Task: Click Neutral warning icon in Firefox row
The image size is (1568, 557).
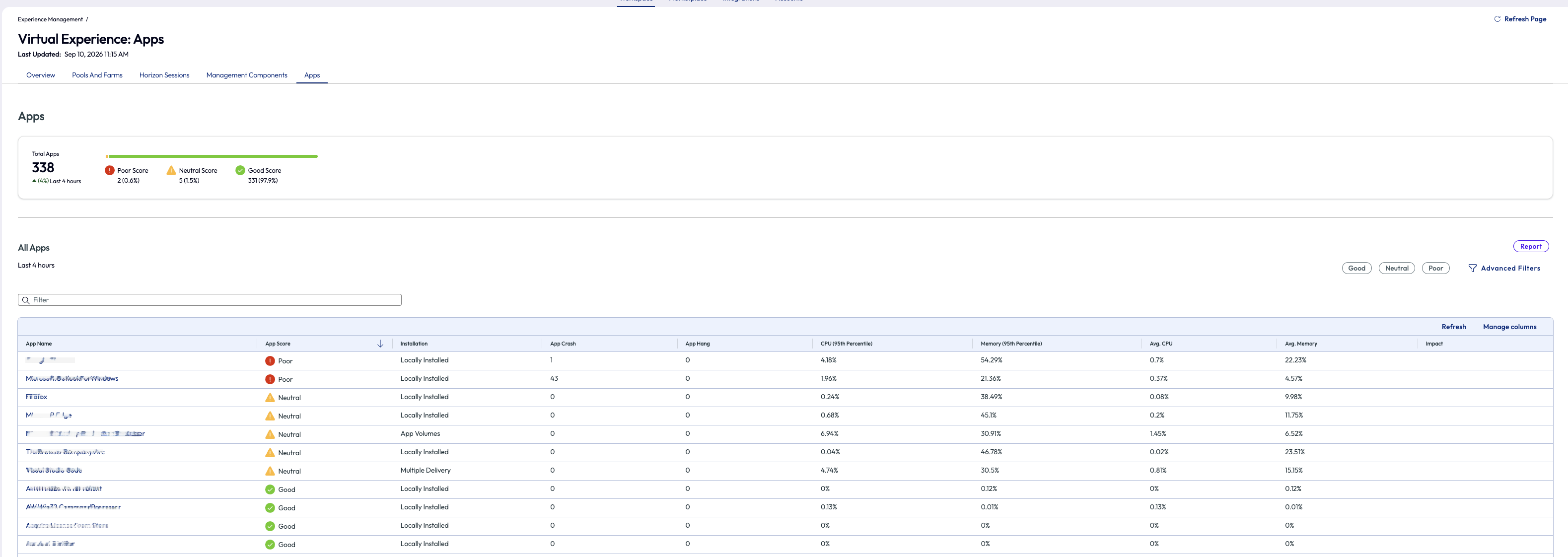Action: pos(270,398)
